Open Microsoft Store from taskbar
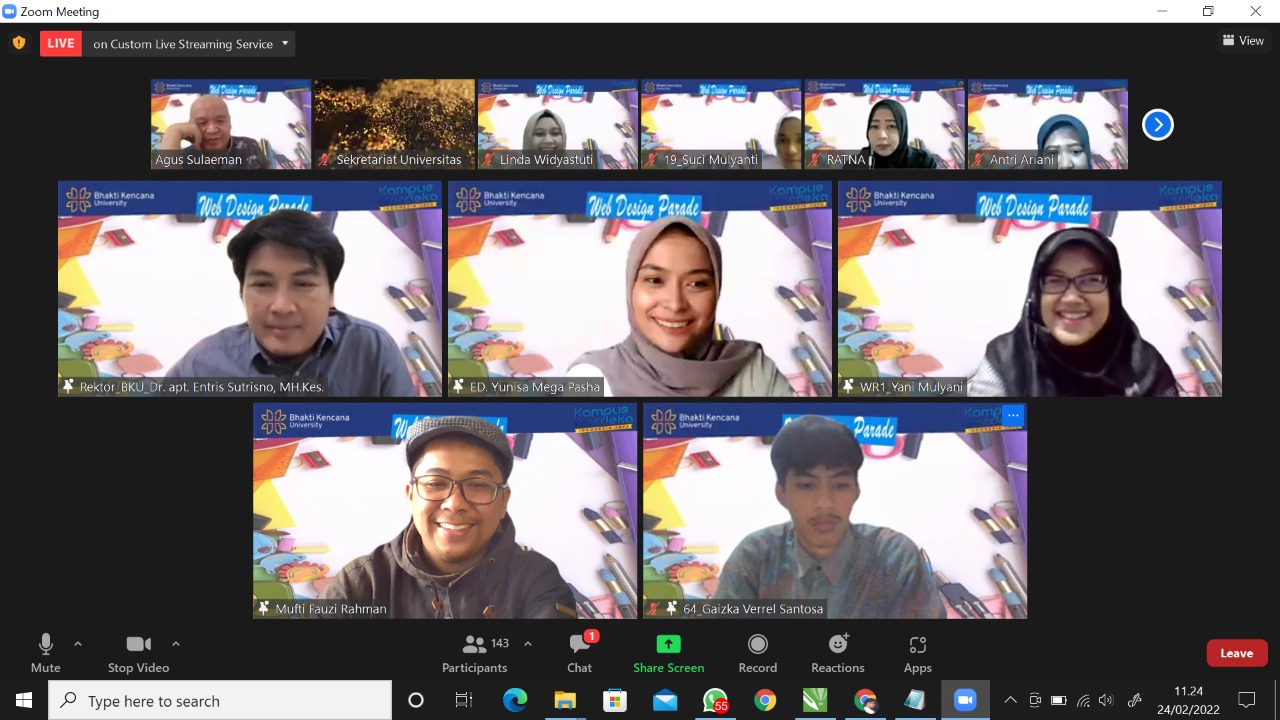Viewport: 1280px width, 720px height. point(615,700)
